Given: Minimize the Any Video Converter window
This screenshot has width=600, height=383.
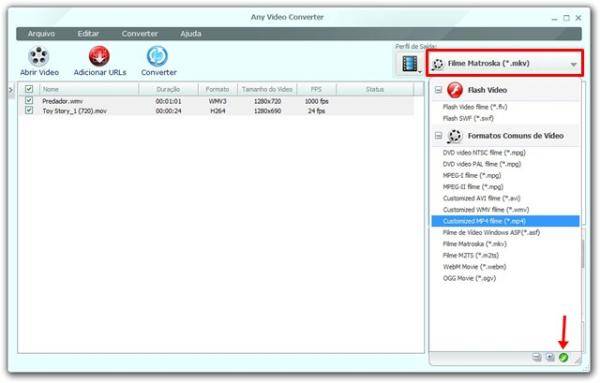Looking at the screenshot, I should [x=554, y=18].
